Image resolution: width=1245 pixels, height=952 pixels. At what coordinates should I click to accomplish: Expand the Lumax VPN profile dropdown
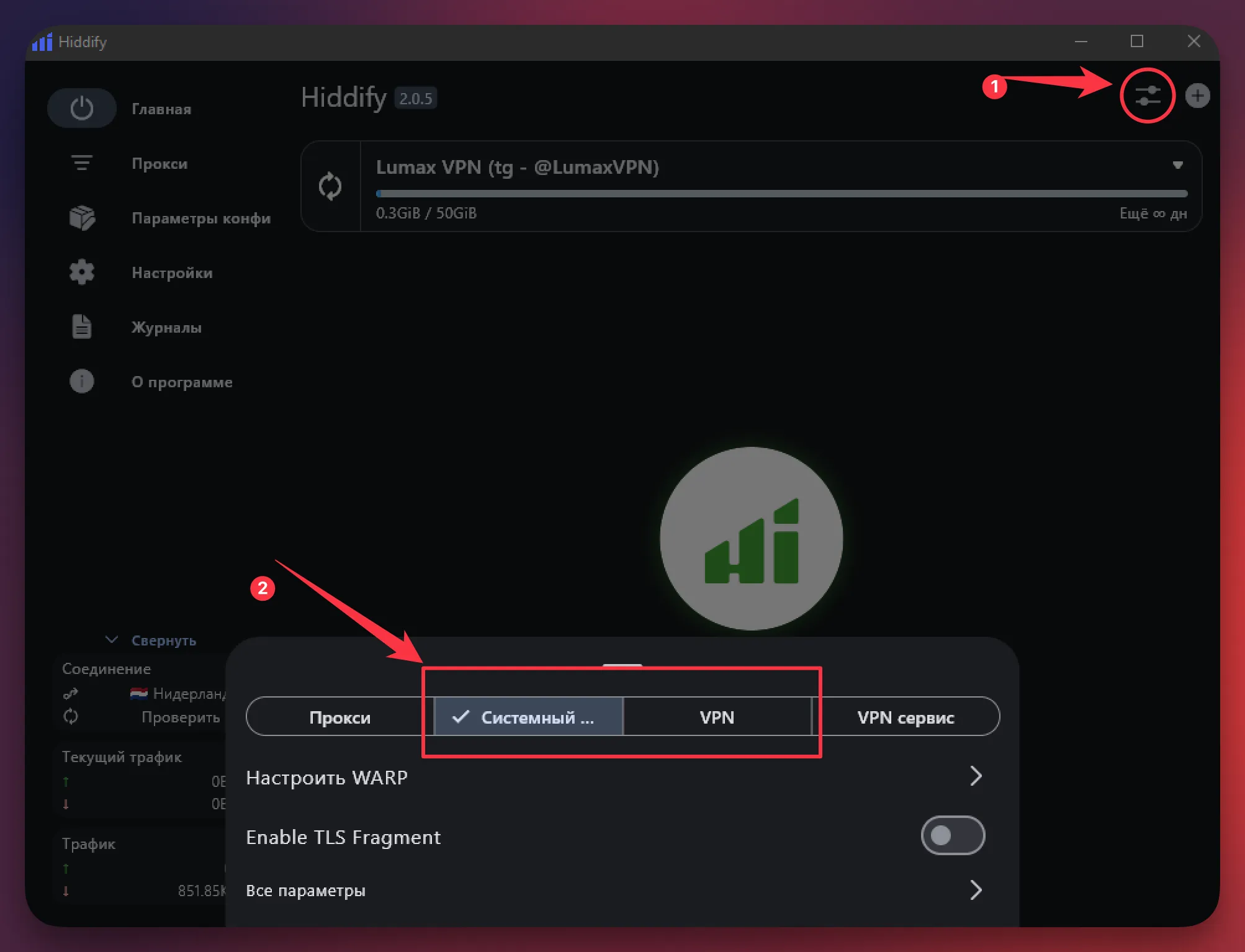(1177, 165)
